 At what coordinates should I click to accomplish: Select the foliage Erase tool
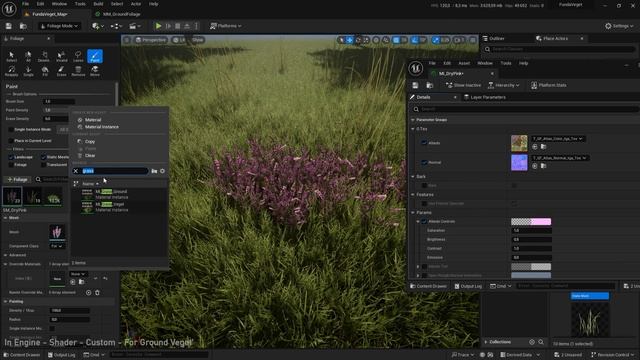(61, 71)
